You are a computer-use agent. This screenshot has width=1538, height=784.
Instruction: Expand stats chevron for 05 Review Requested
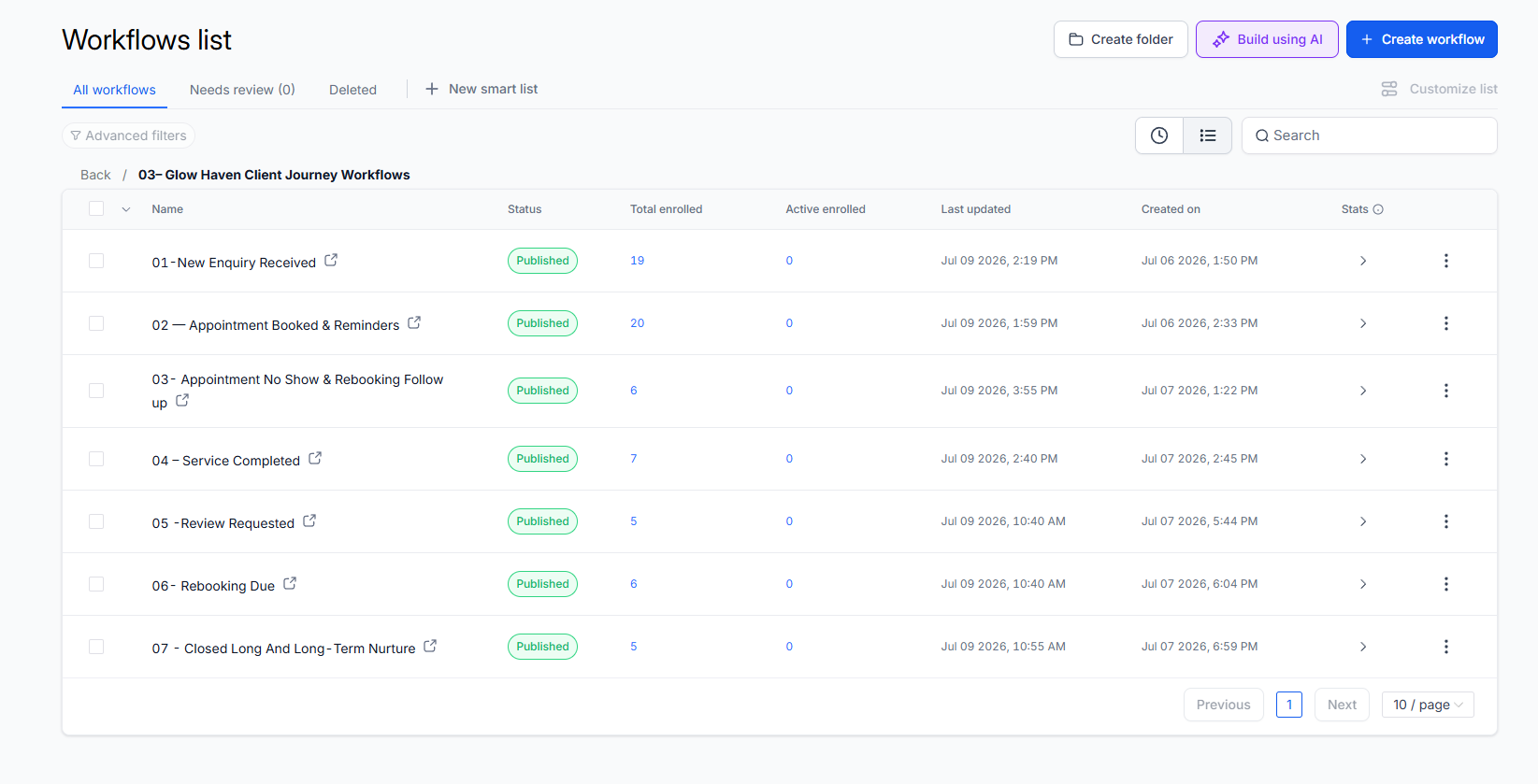coord(1363,521)
